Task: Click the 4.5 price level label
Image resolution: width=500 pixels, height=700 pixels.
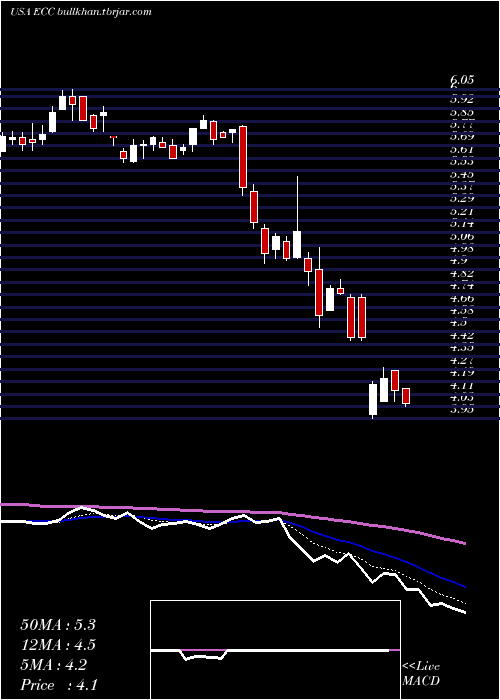Action: (x=458, y=323)
